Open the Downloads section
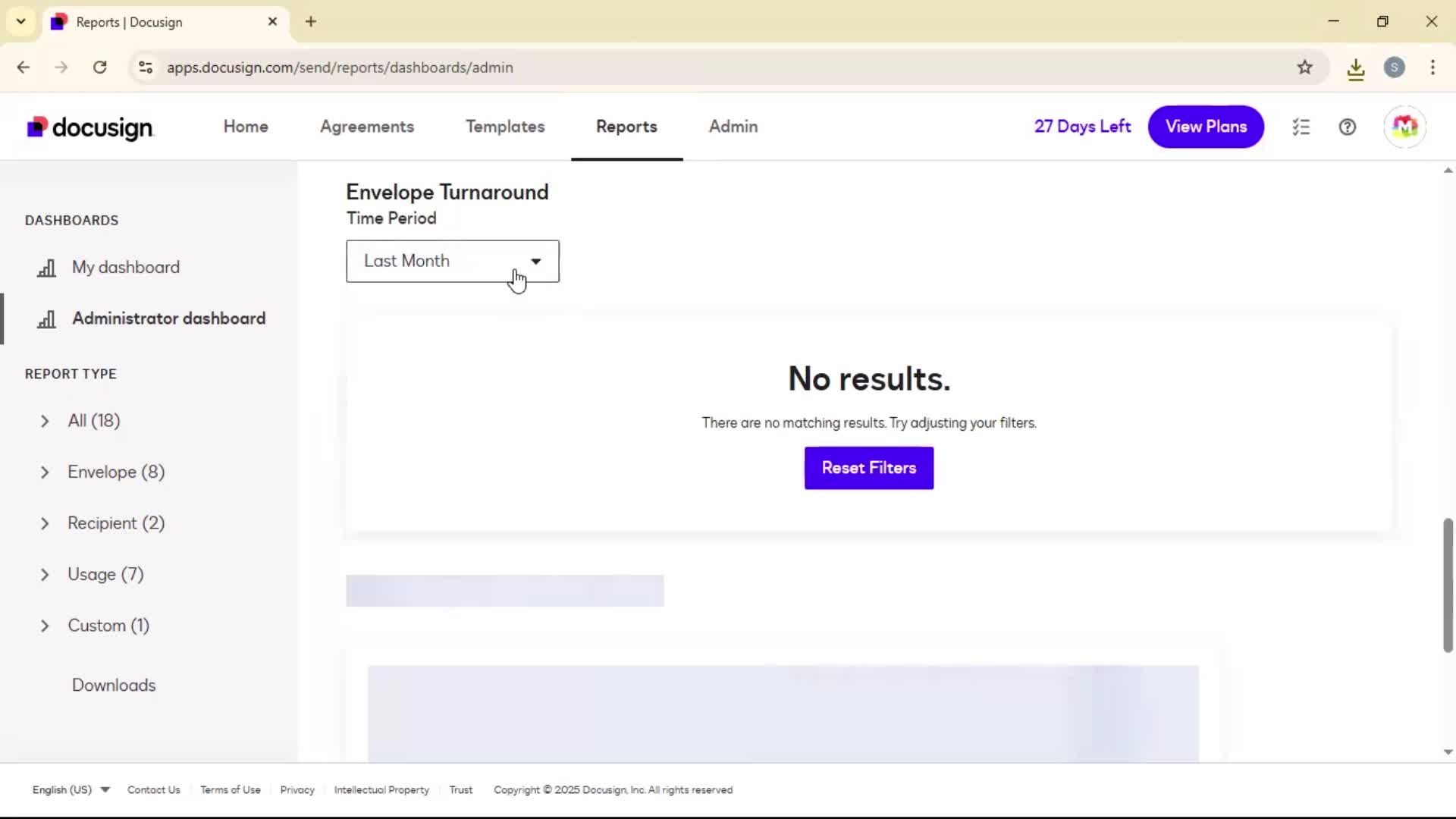Viewport: 1456px width, 819px height. click(114, 686)
